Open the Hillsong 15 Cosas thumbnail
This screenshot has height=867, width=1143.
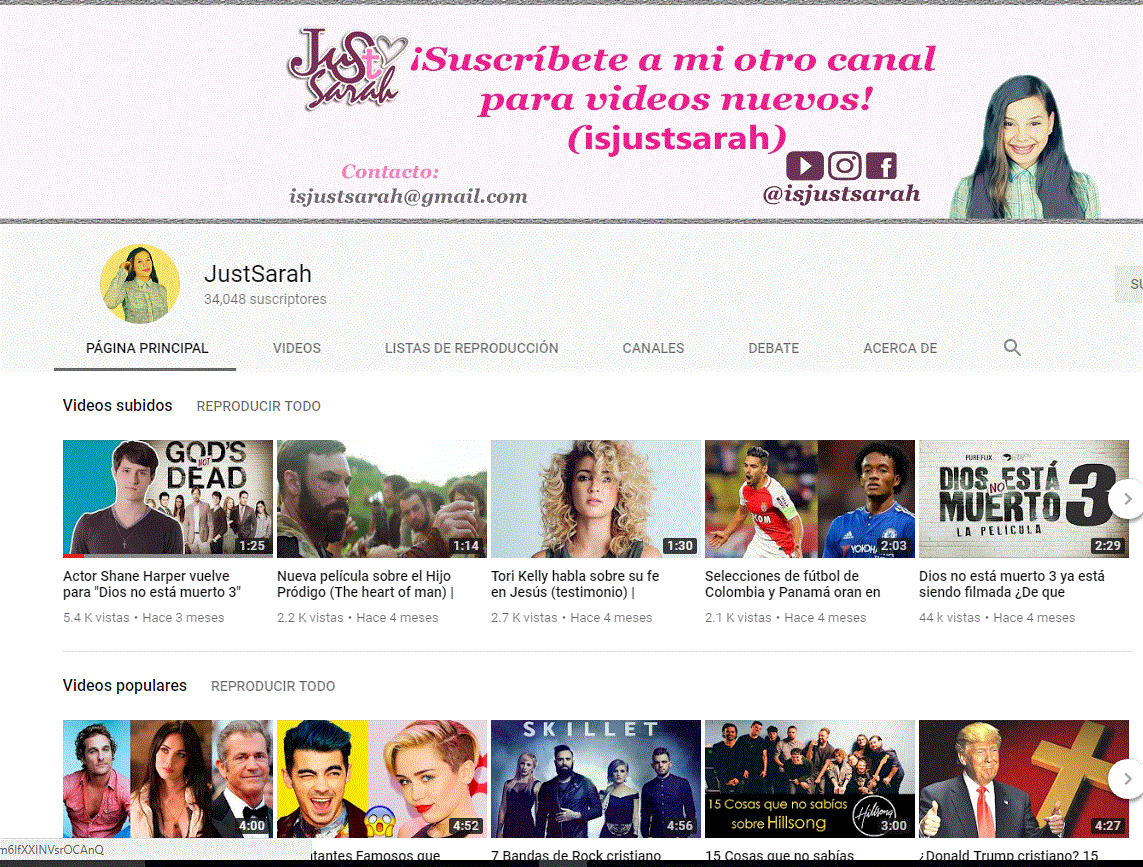[x=810, y=779]
